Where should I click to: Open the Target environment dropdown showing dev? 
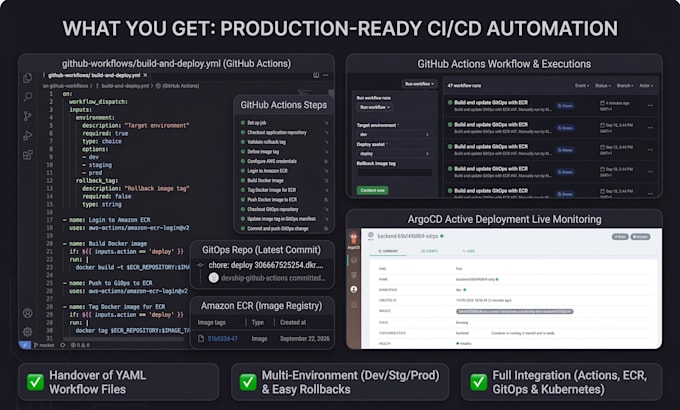[394, 134]
